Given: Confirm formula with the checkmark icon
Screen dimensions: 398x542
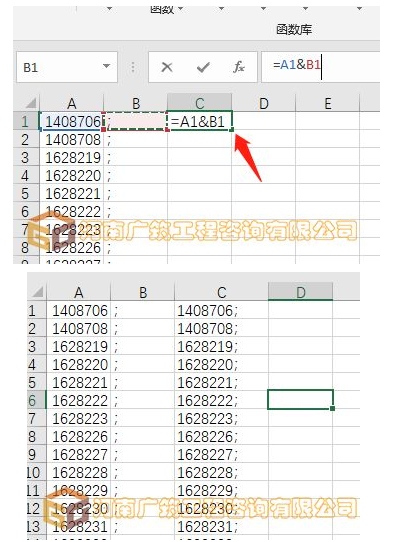Looking at the screenshot, I should (203, 67).
